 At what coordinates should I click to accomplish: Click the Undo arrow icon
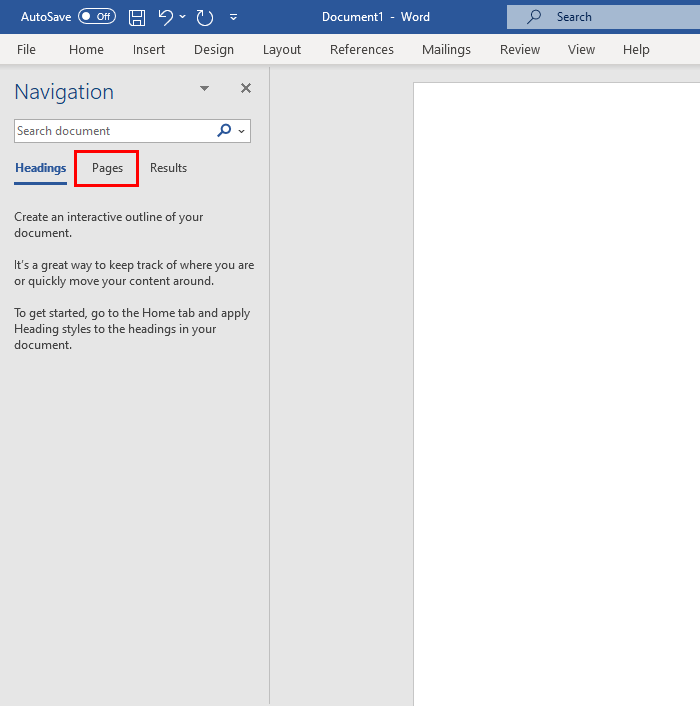tap(166, 17)
